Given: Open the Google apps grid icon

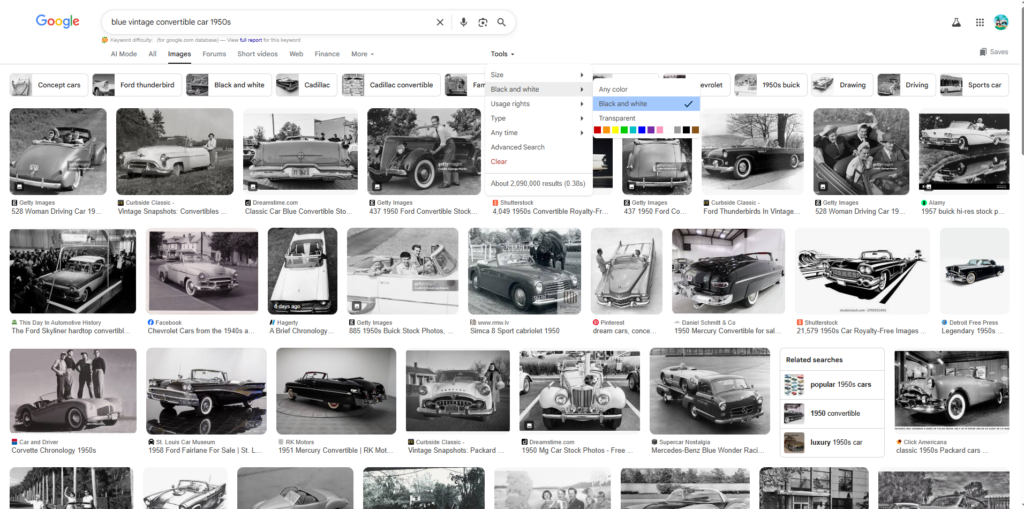Looking at the screenshot, I should click(x=980, y=22).
